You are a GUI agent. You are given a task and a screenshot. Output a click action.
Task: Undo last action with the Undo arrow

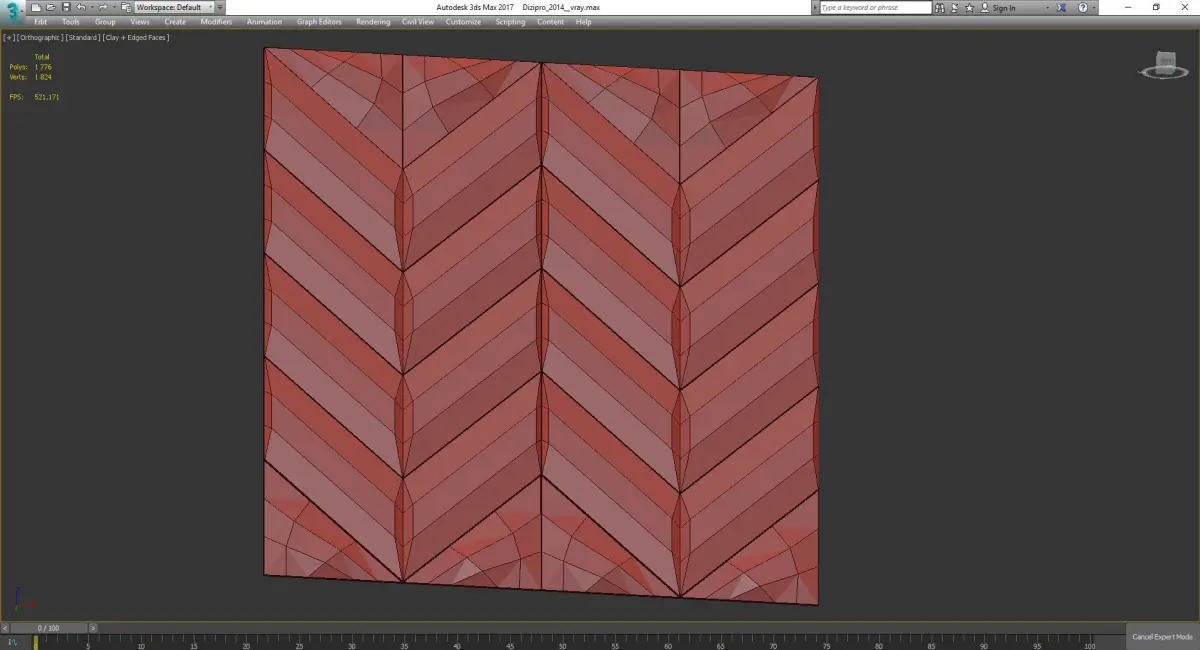click(81, 7)
